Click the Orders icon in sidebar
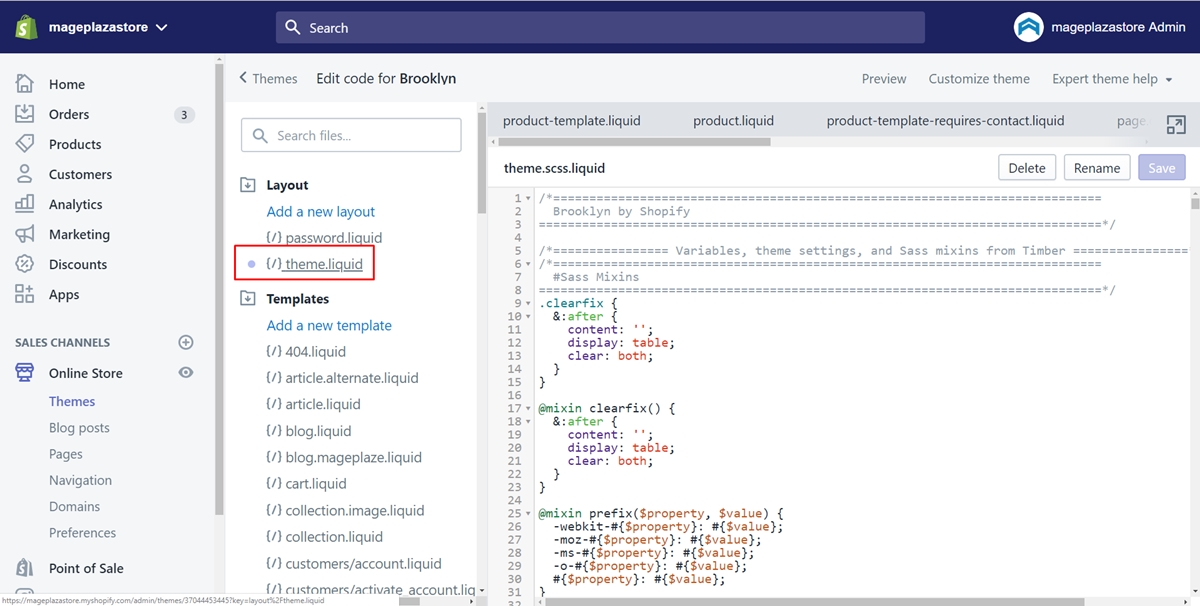Image resolution: width=1200 pixels, height=606 pixels. coord(25,114)
